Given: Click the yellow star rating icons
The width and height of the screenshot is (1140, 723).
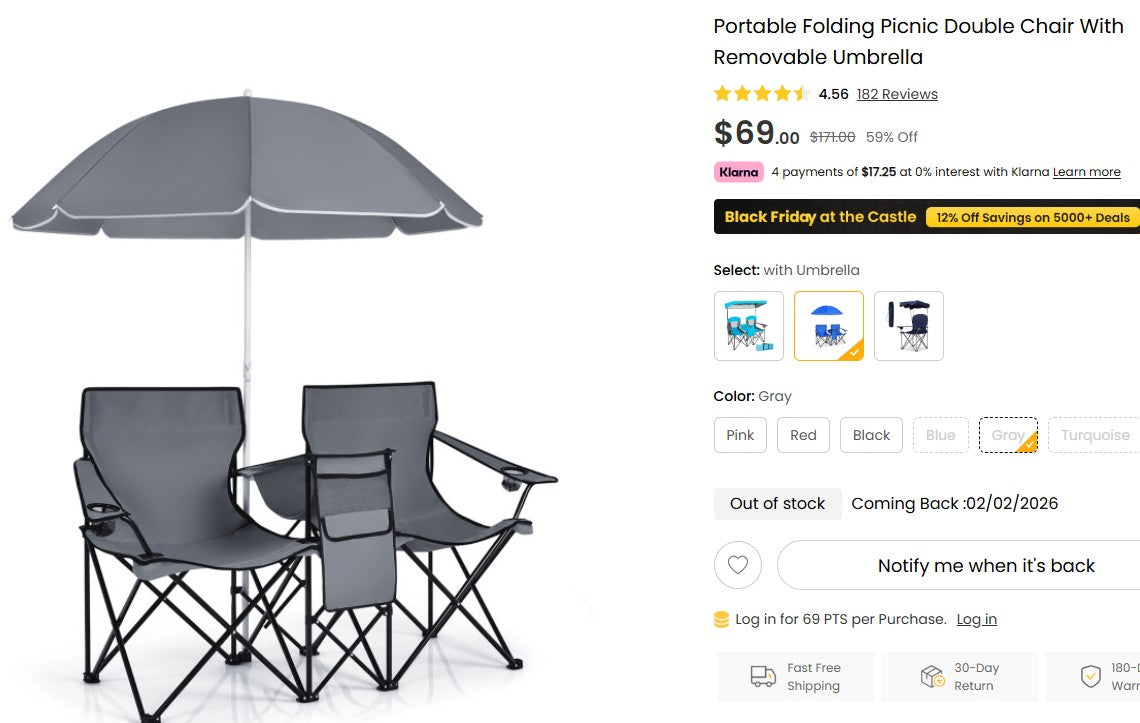Looking at the screenshot, I should (761, 93).
